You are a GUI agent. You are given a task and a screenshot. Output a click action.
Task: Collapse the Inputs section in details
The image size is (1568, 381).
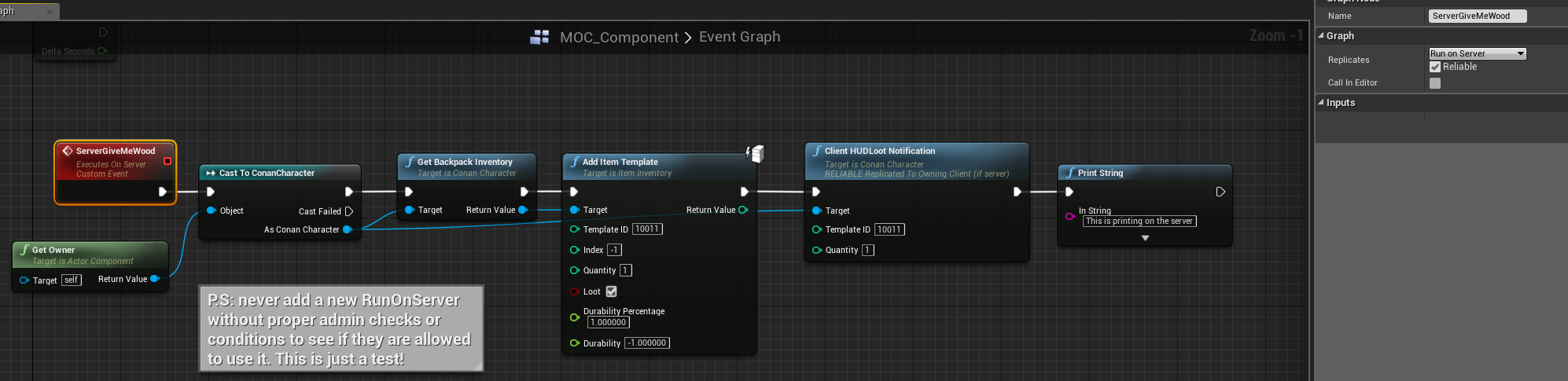point(1321,102)
